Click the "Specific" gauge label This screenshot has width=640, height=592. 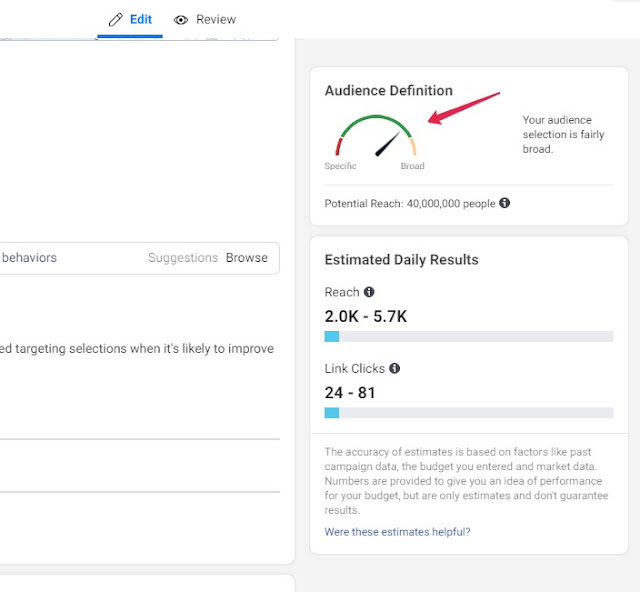coord(340,167)
